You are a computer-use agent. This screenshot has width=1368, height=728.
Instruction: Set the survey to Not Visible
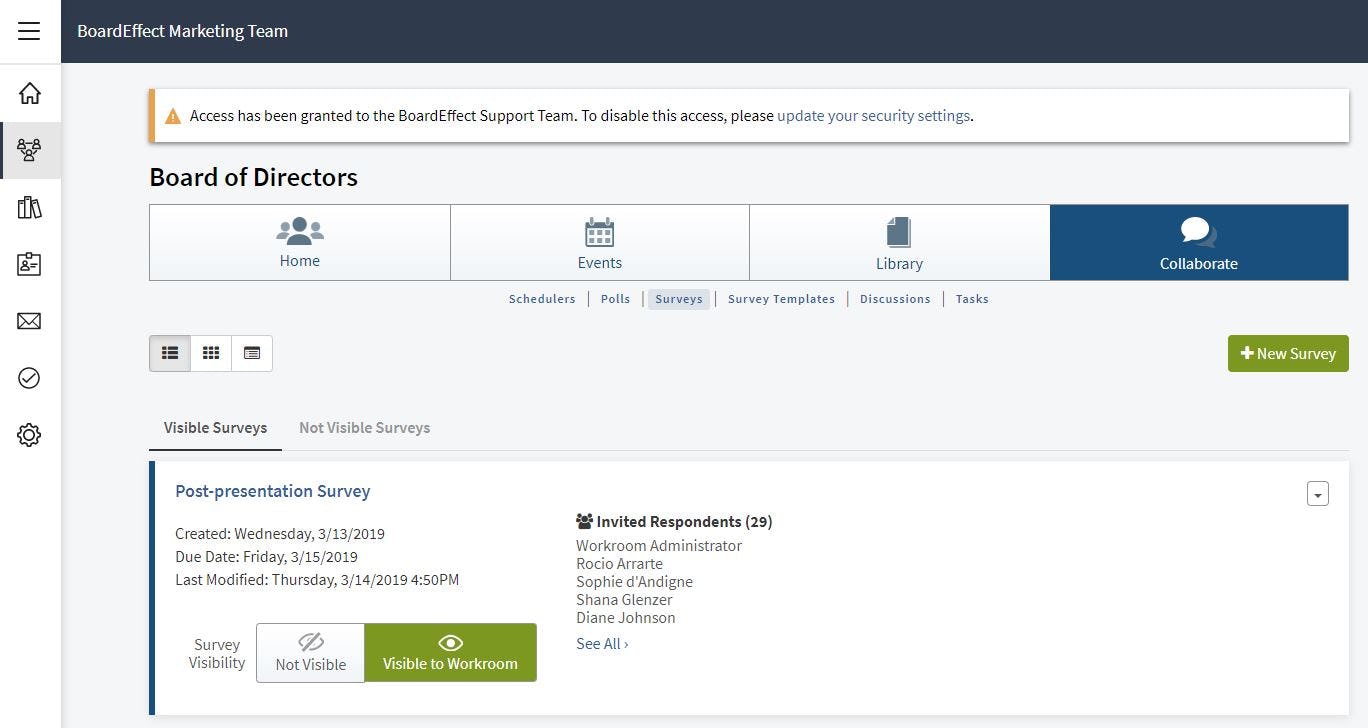pyautogui.click(x=310, y=652)
